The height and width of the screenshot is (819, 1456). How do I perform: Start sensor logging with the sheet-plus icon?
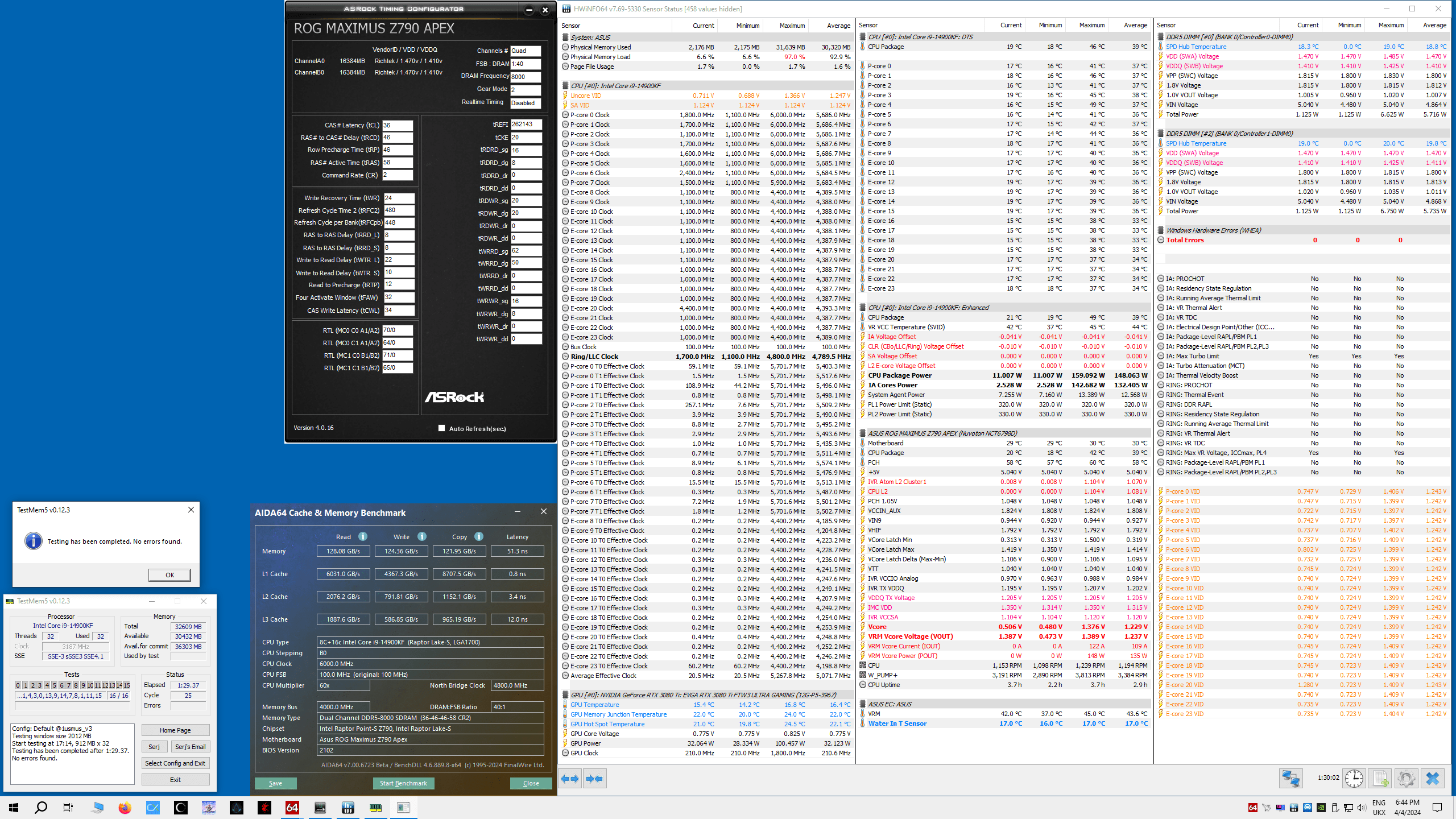click(x=1380, y=778)
